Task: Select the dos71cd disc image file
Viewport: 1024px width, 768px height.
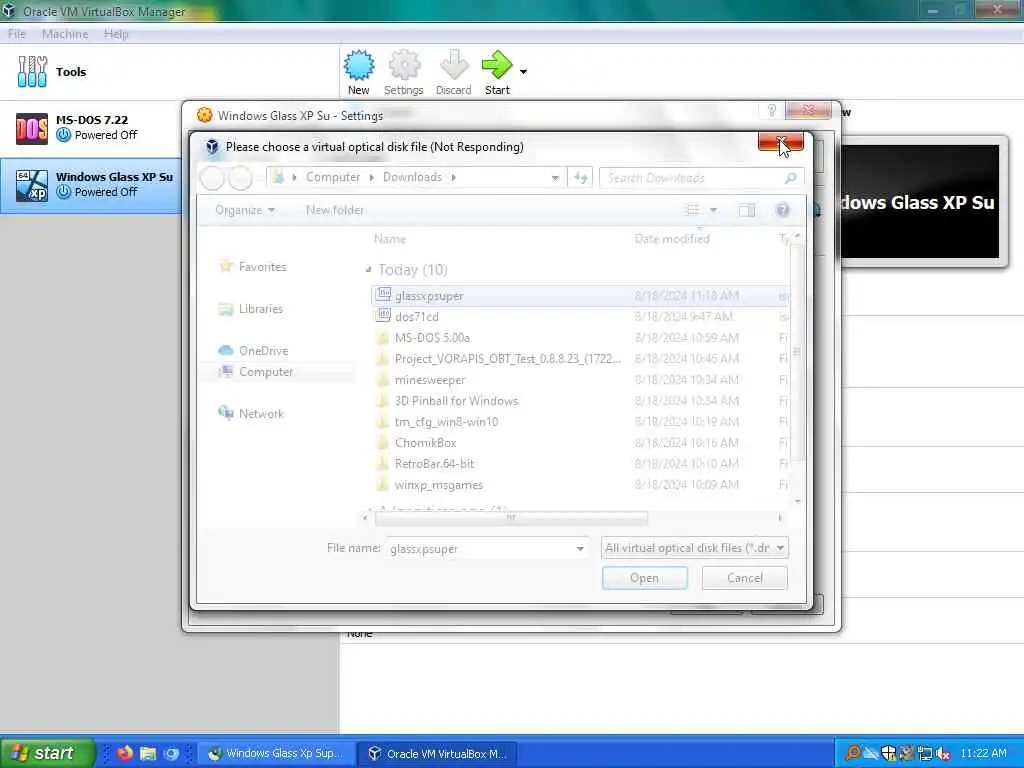Action: (580, 317)
